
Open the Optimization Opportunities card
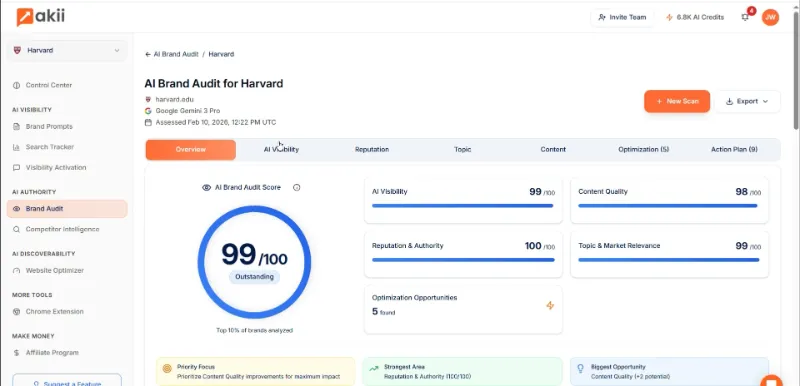463,310
